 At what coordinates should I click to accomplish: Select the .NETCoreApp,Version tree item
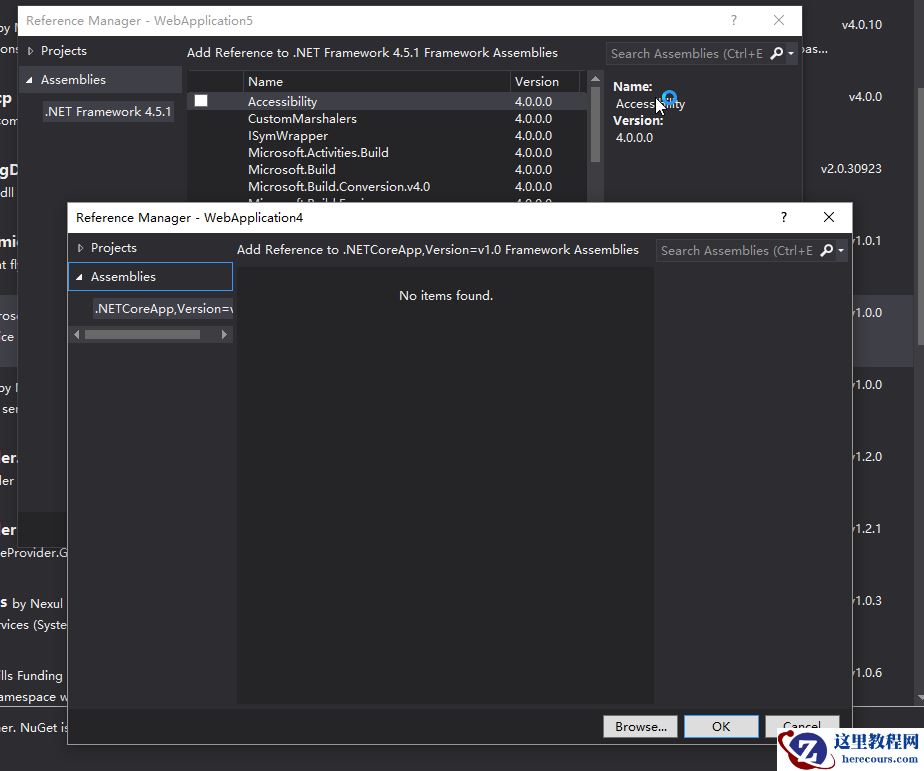(x=163, y=308)
